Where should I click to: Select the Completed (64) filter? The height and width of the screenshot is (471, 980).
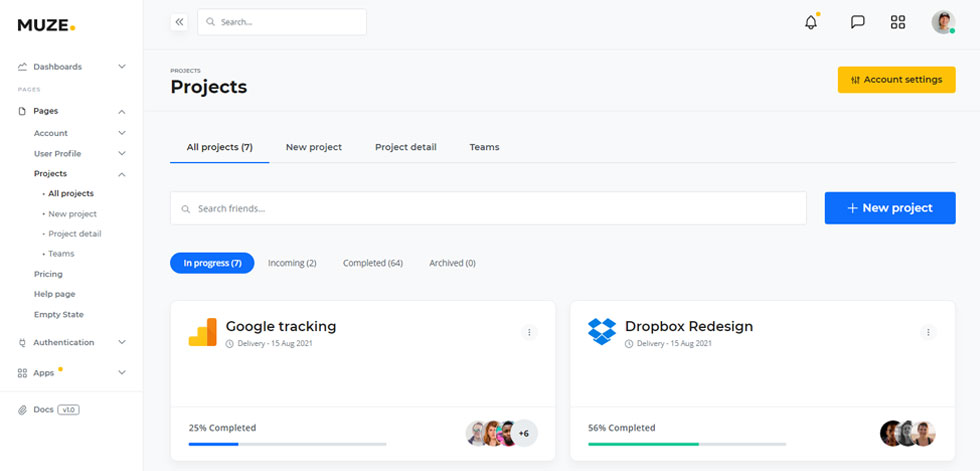point(372,263)
